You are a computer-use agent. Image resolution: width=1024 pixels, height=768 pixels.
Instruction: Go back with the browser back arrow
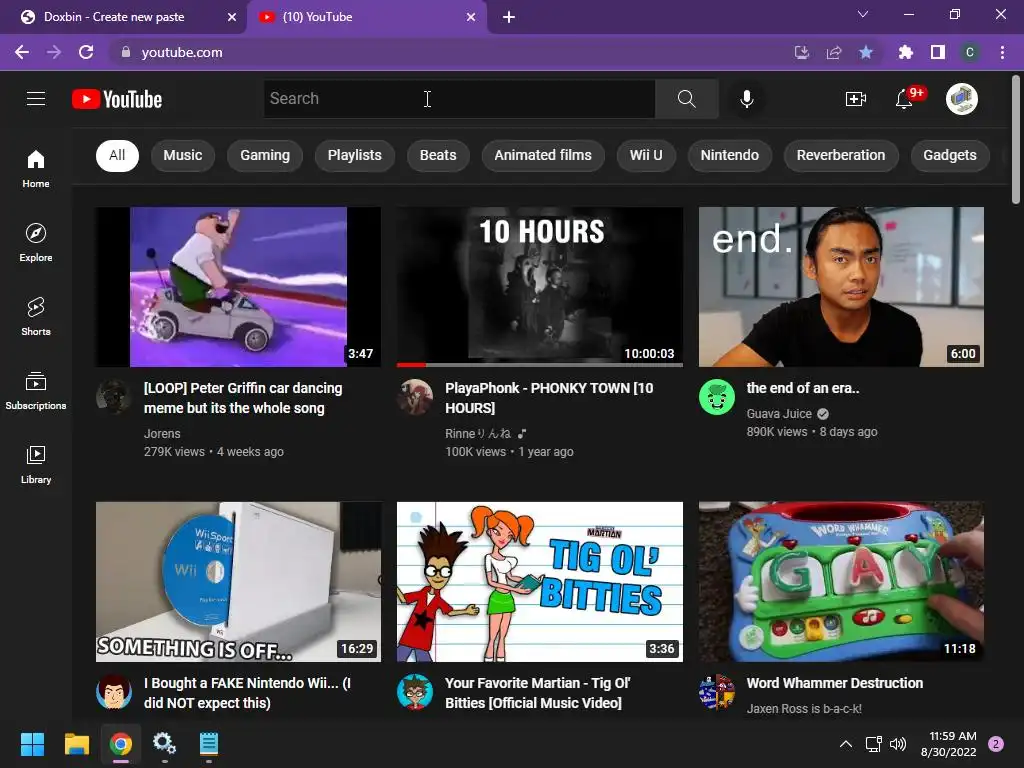[x=22, y=52]
